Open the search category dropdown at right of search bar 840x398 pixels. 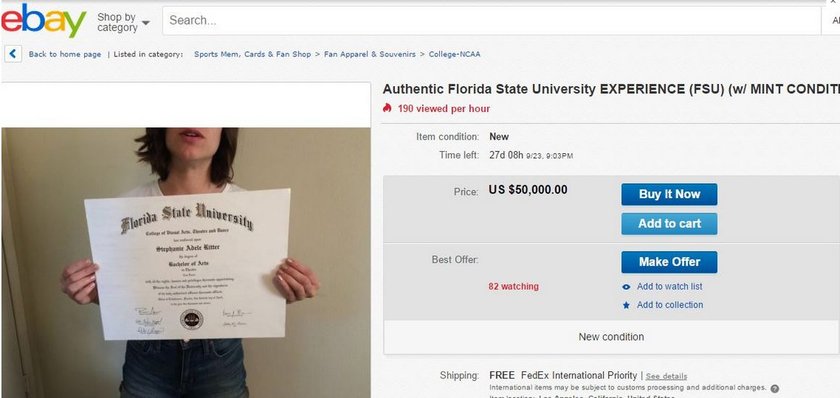point(832,21)
